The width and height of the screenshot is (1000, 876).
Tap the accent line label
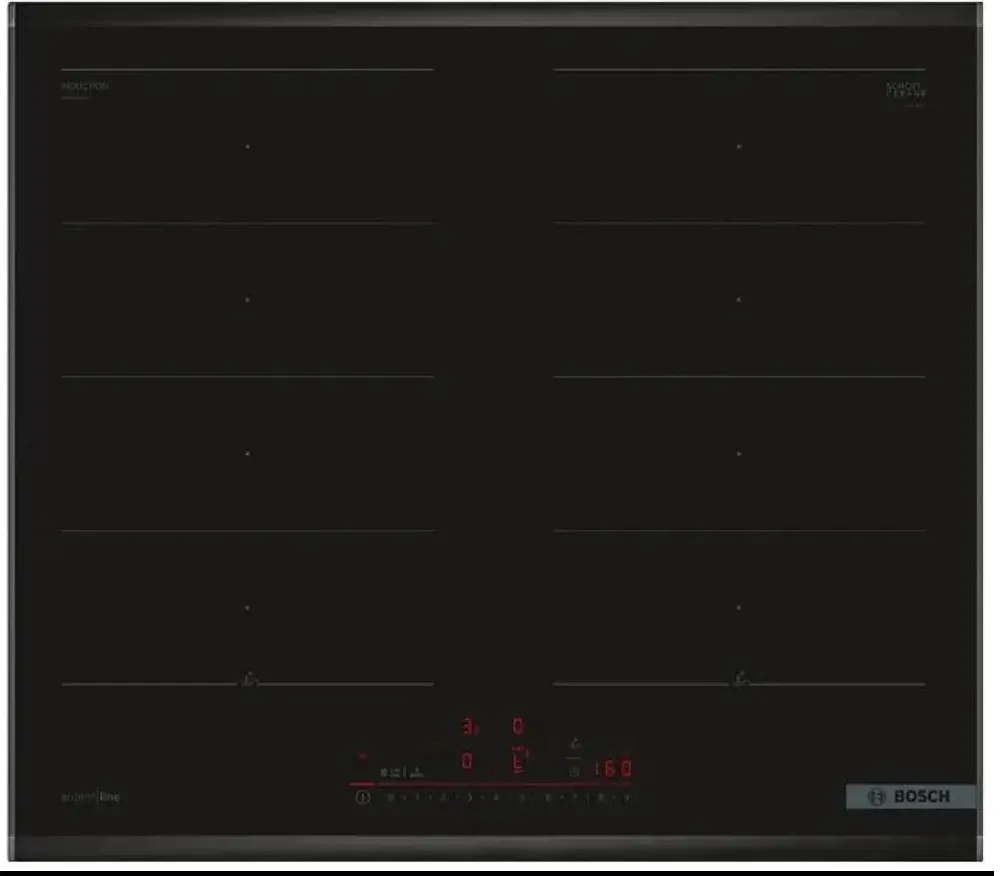click(x=91, y=797)
